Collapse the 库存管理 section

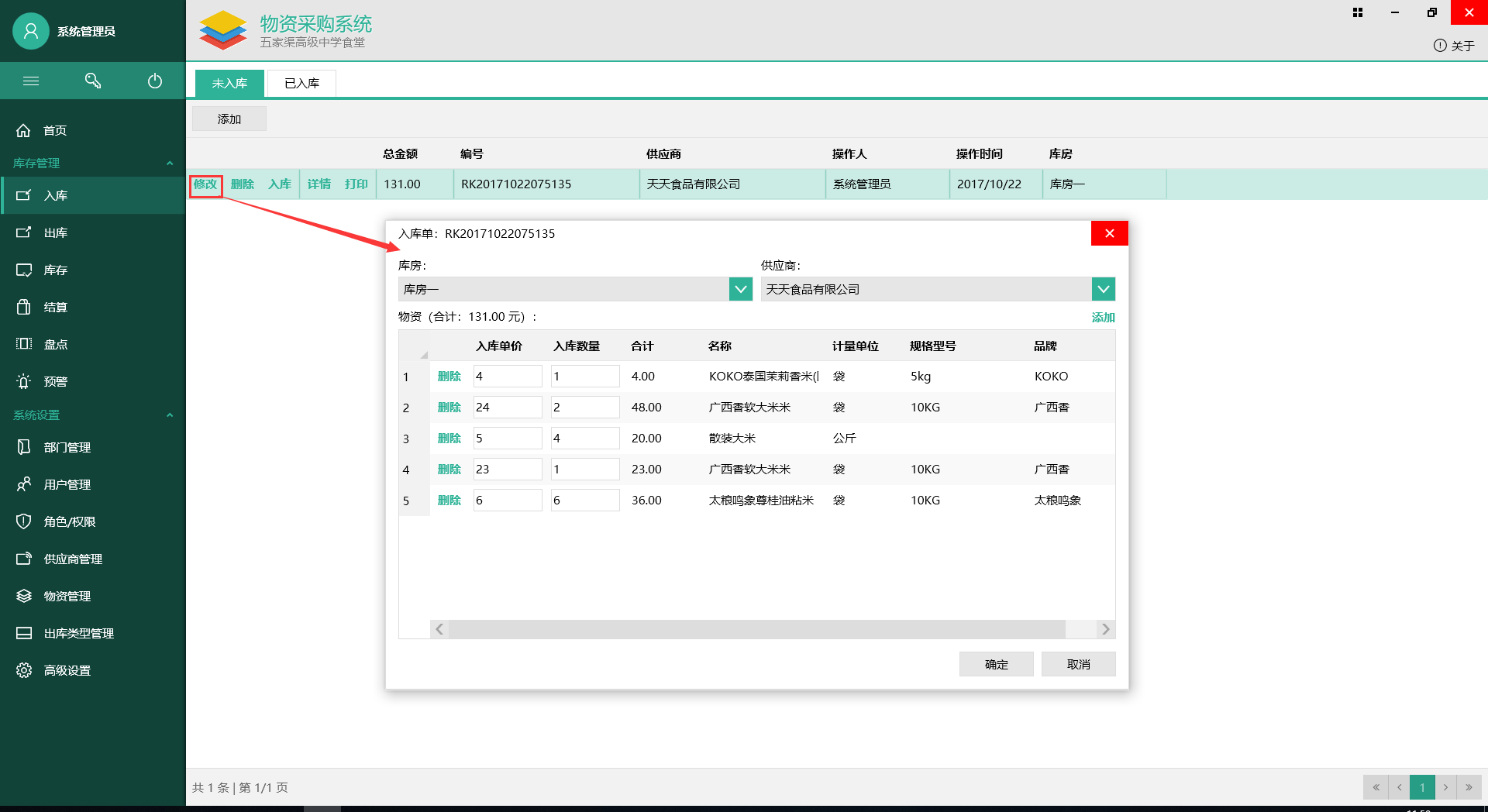pyautogui.click(x=170, y=163)
